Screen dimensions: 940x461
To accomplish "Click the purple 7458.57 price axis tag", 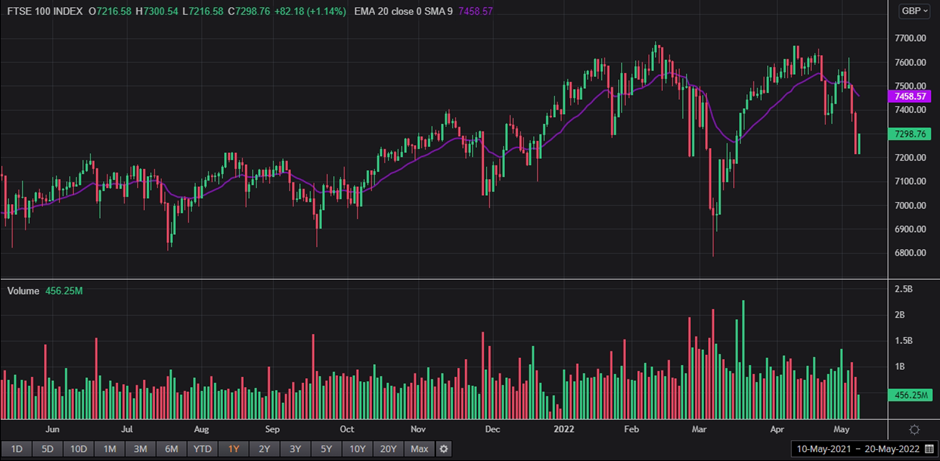I will 908,96.
